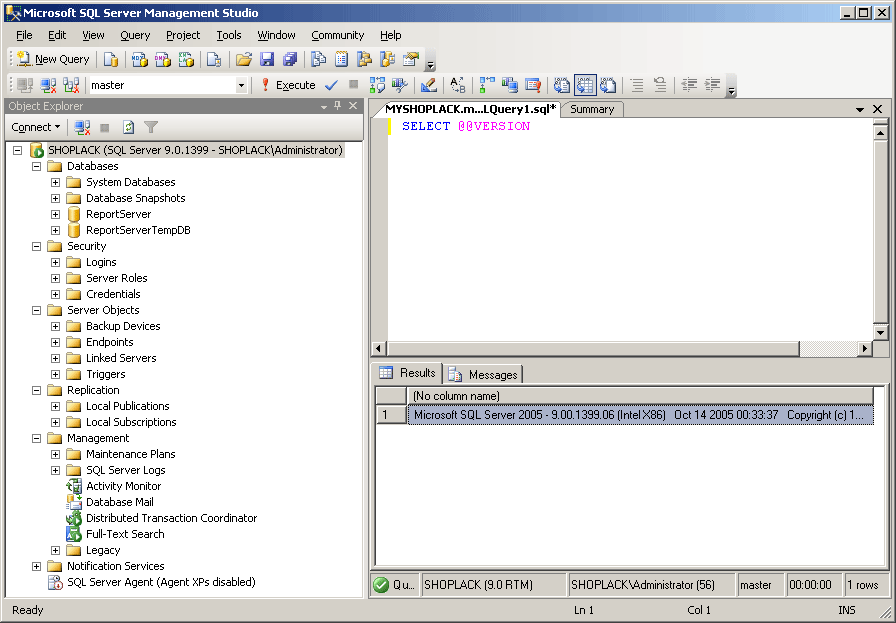Open the Properties Window icon
896x623 pixels.
click(411, 59)
